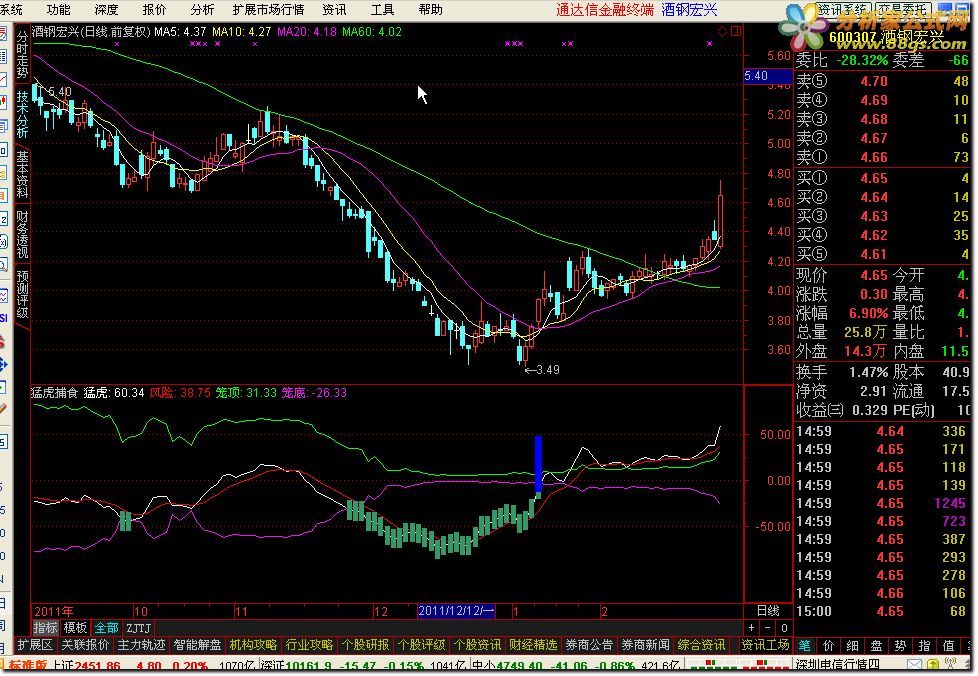This screenshot has width=978, height=676.
Task: Open the 机构攻略 bottom tab
Action: 253,644
